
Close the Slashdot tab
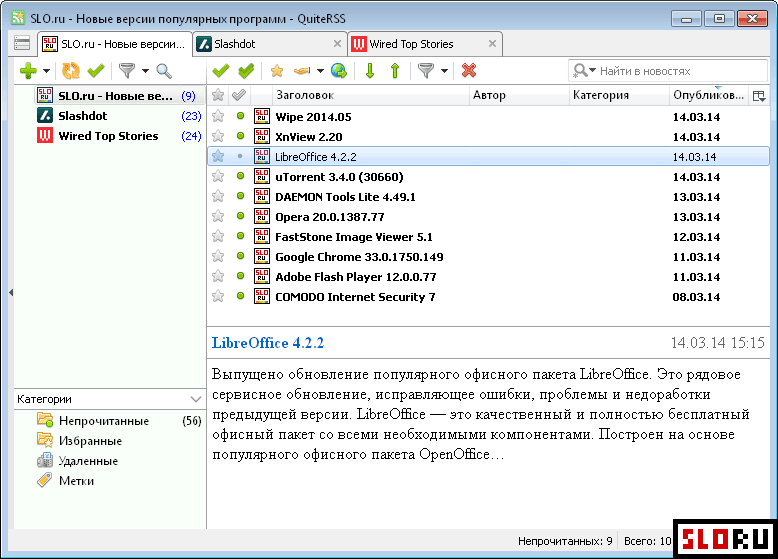[337, 44]
